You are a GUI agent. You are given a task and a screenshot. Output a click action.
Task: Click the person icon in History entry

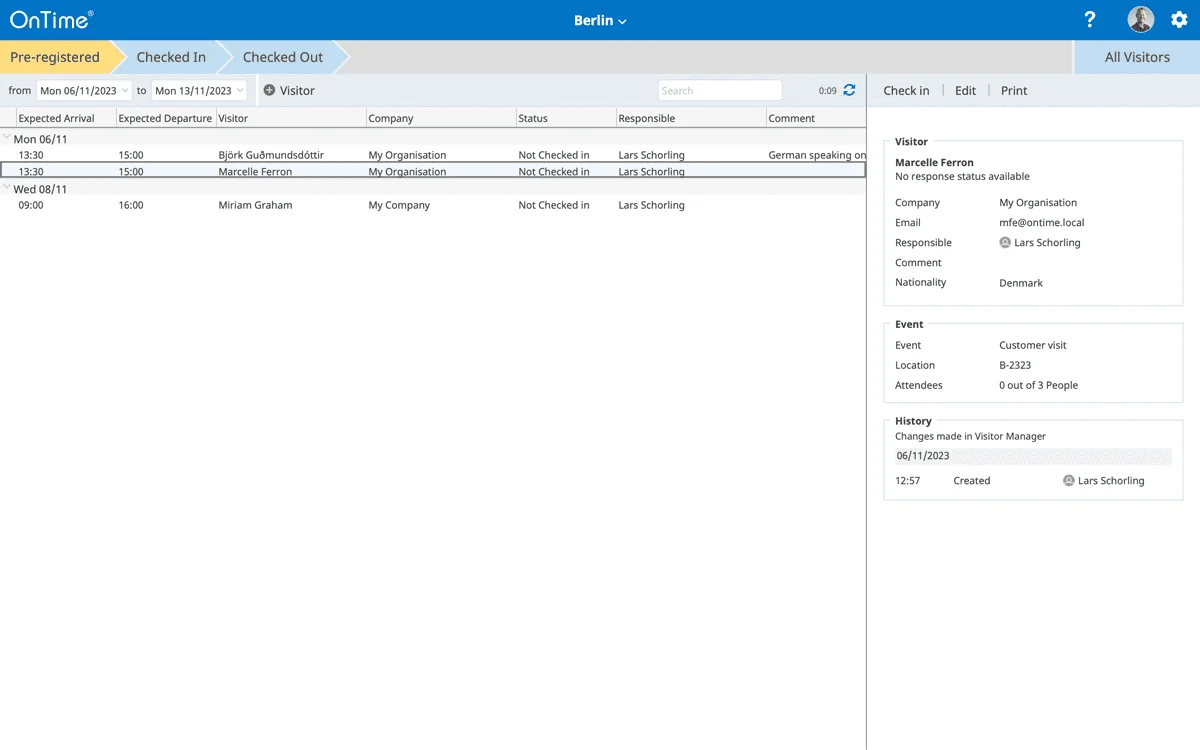pos(1068,481)
